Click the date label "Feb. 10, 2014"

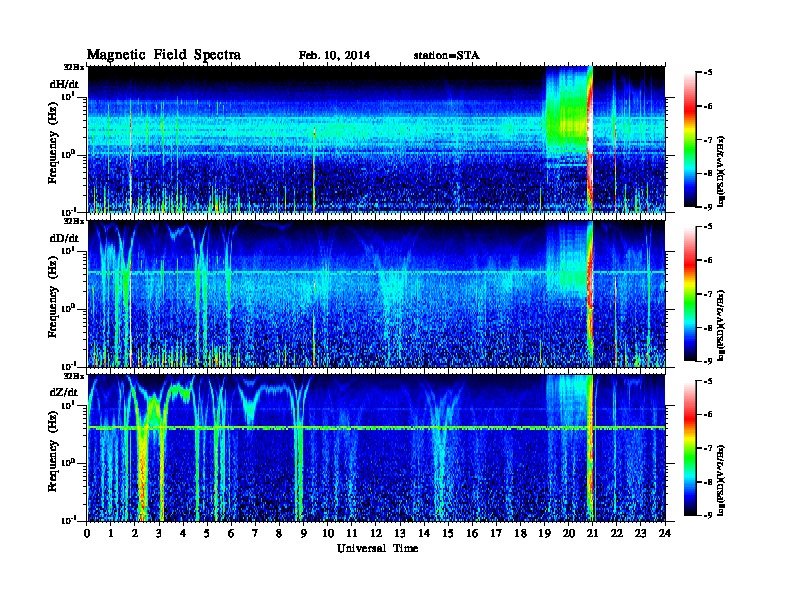coord(334,56)
